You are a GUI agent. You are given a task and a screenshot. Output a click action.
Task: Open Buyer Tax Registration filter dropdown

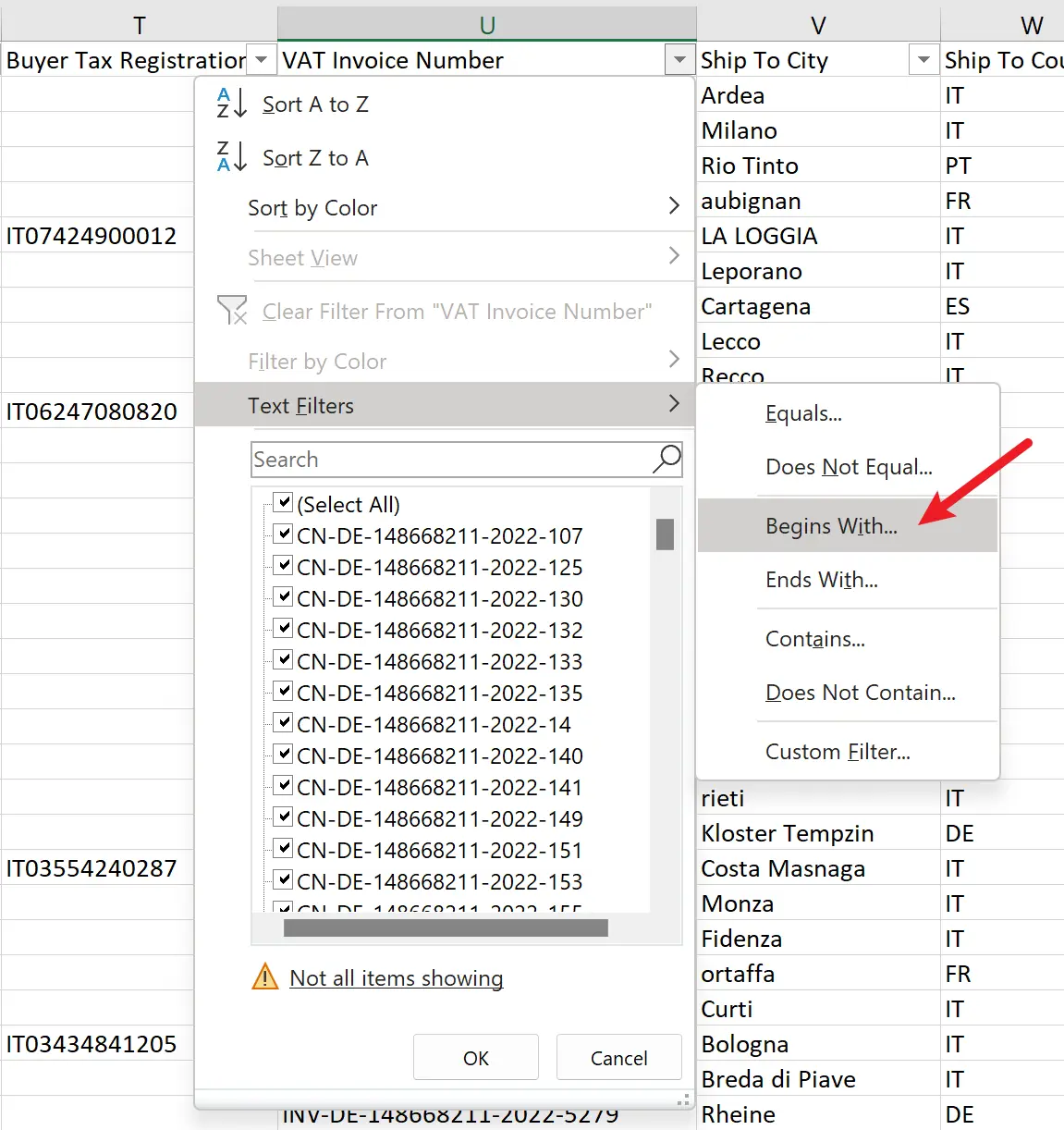pos(262,60)
